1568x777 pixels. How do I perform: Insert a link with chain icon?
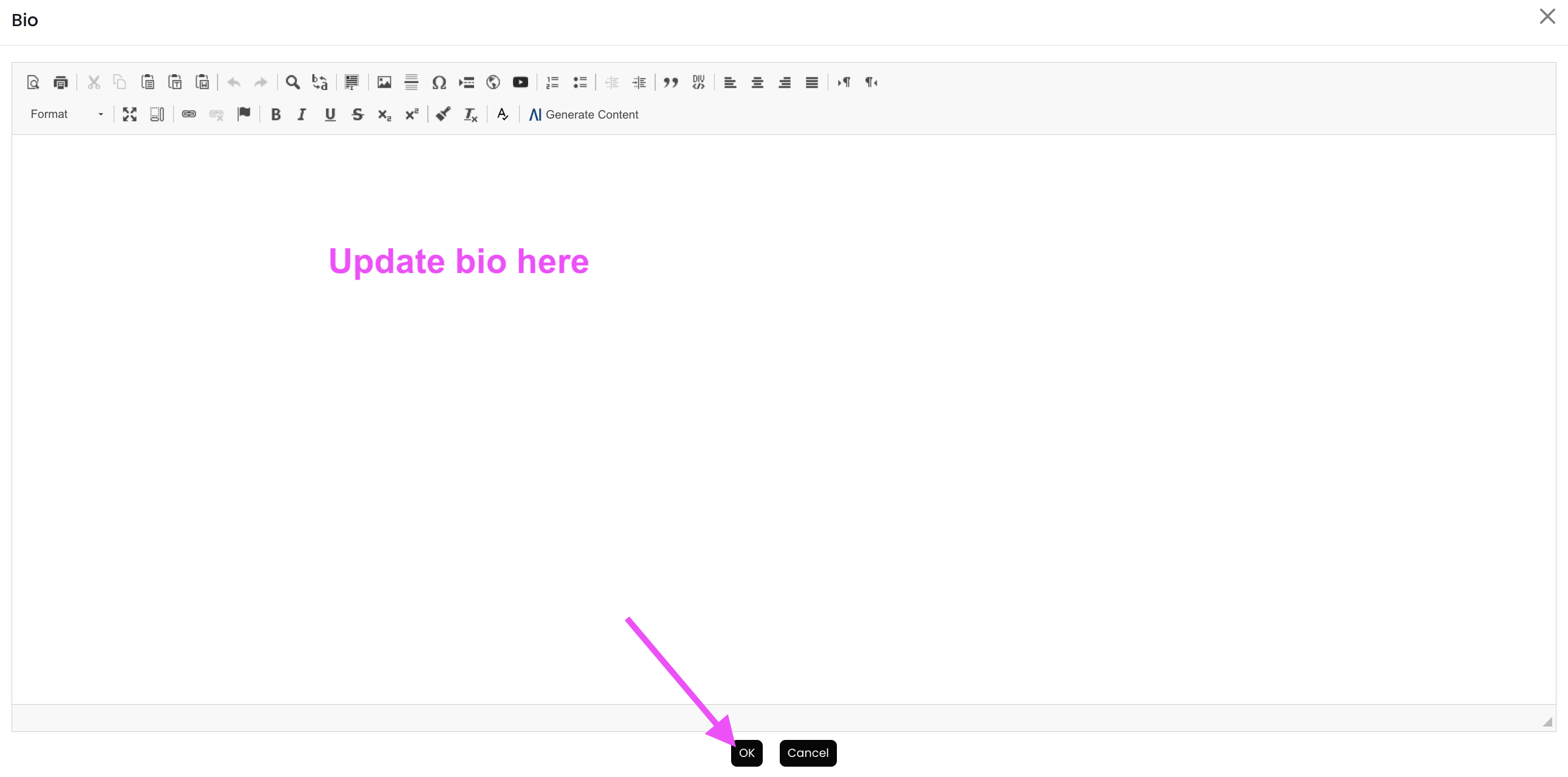click(188, 114)
